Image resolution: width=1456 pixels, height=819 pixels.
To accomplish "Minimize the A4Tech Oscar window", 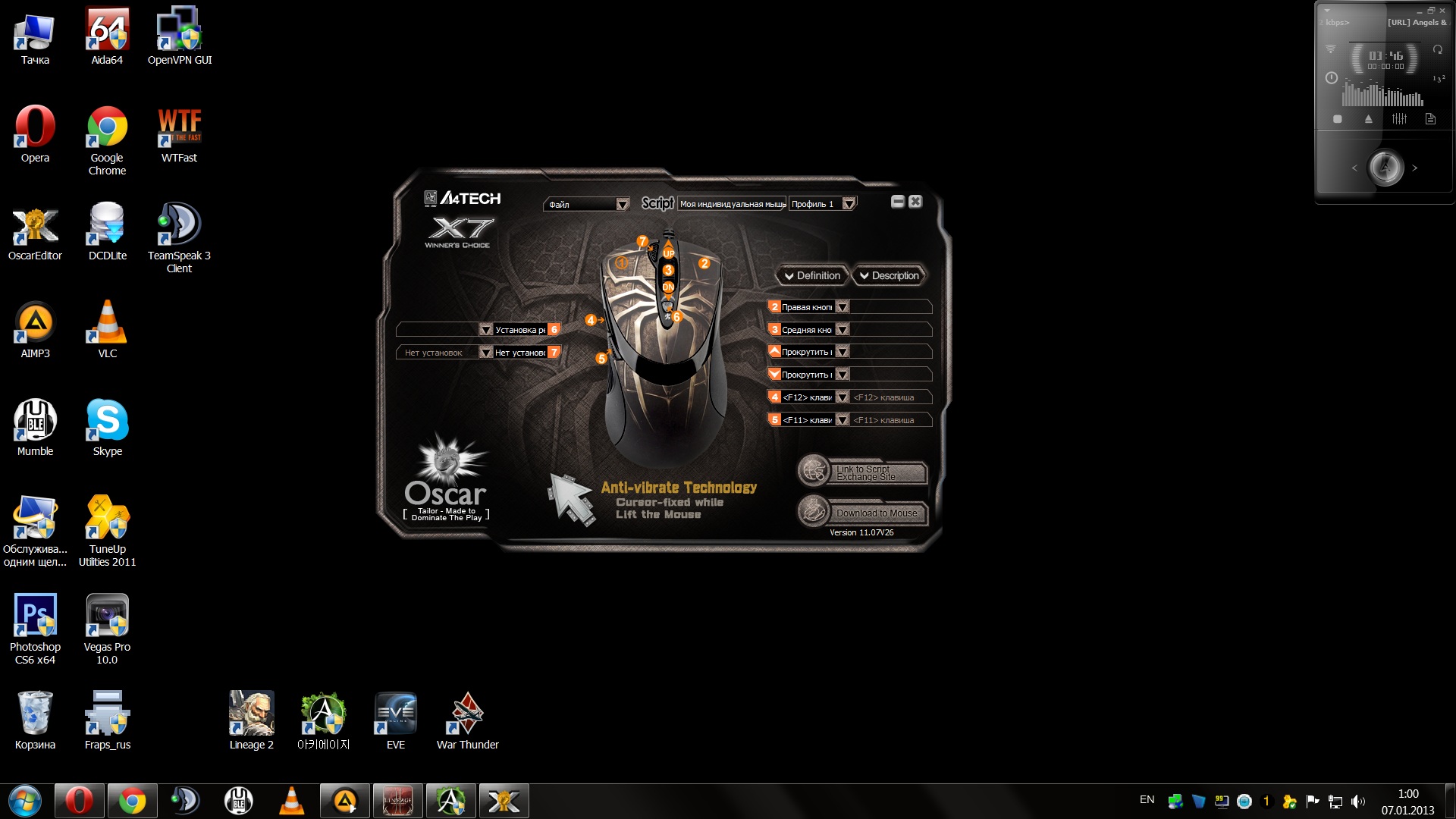I will click(898, 202).
